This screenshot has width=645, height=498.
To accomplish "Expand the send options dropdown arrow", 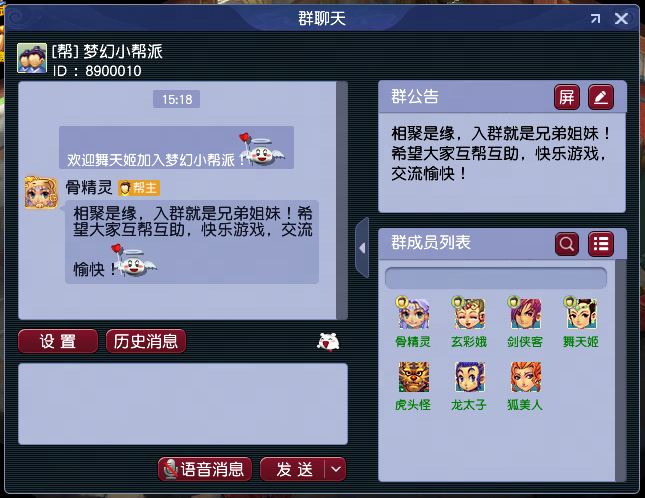I will (336, 469).
